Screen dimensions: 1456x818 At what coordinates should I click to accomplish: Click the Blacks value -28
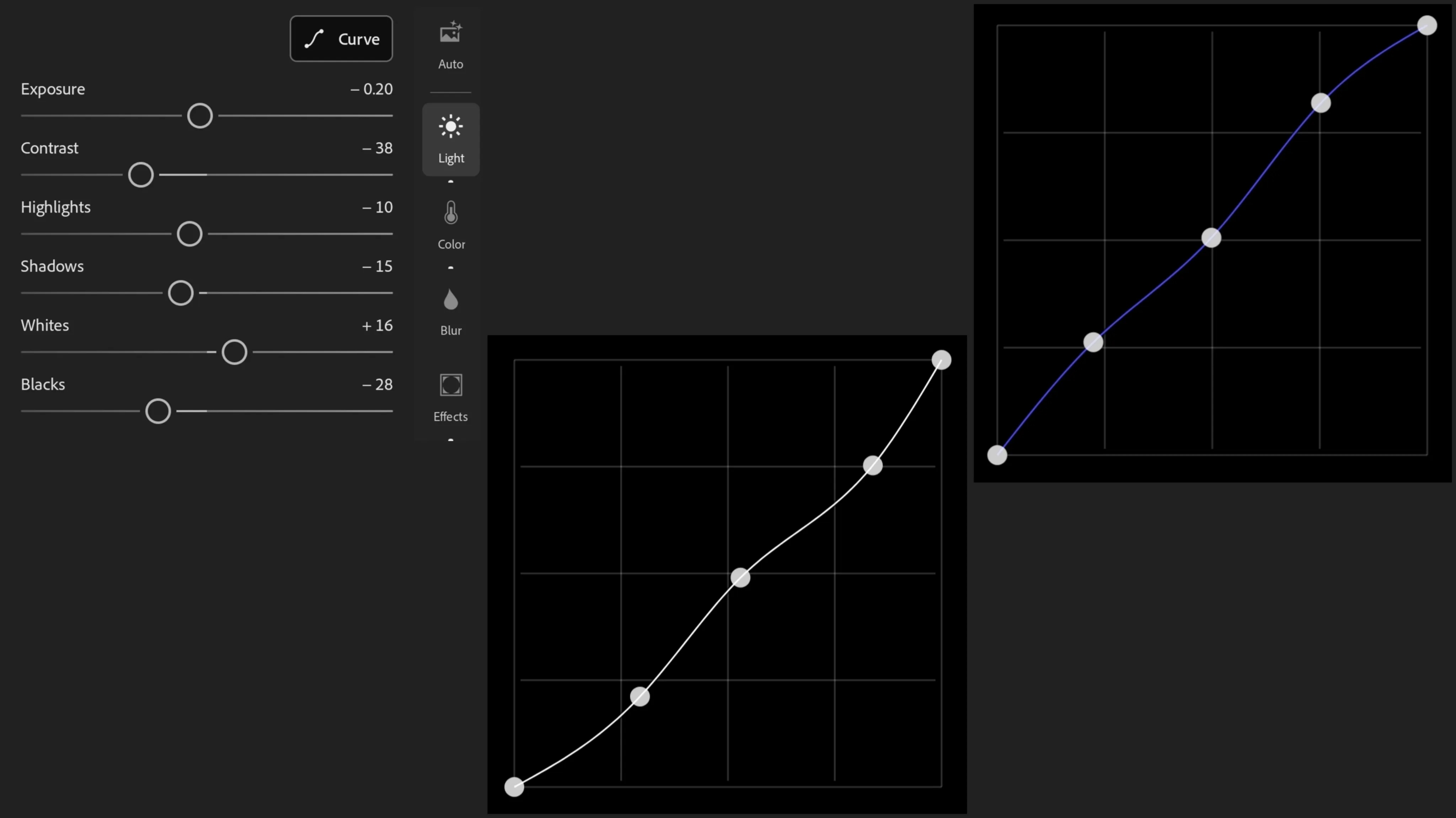pos(377,385)
